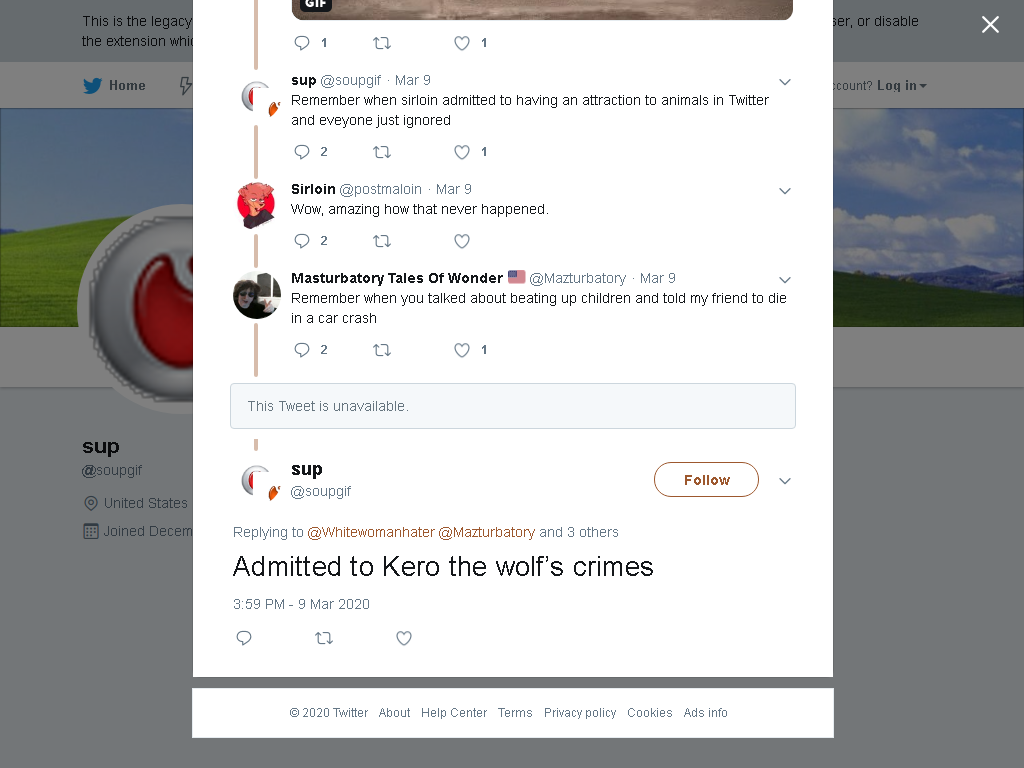Reply to Masturbatory Tales Of Wonder tweet
The image size is (1024, 768).
coord(302,350)
